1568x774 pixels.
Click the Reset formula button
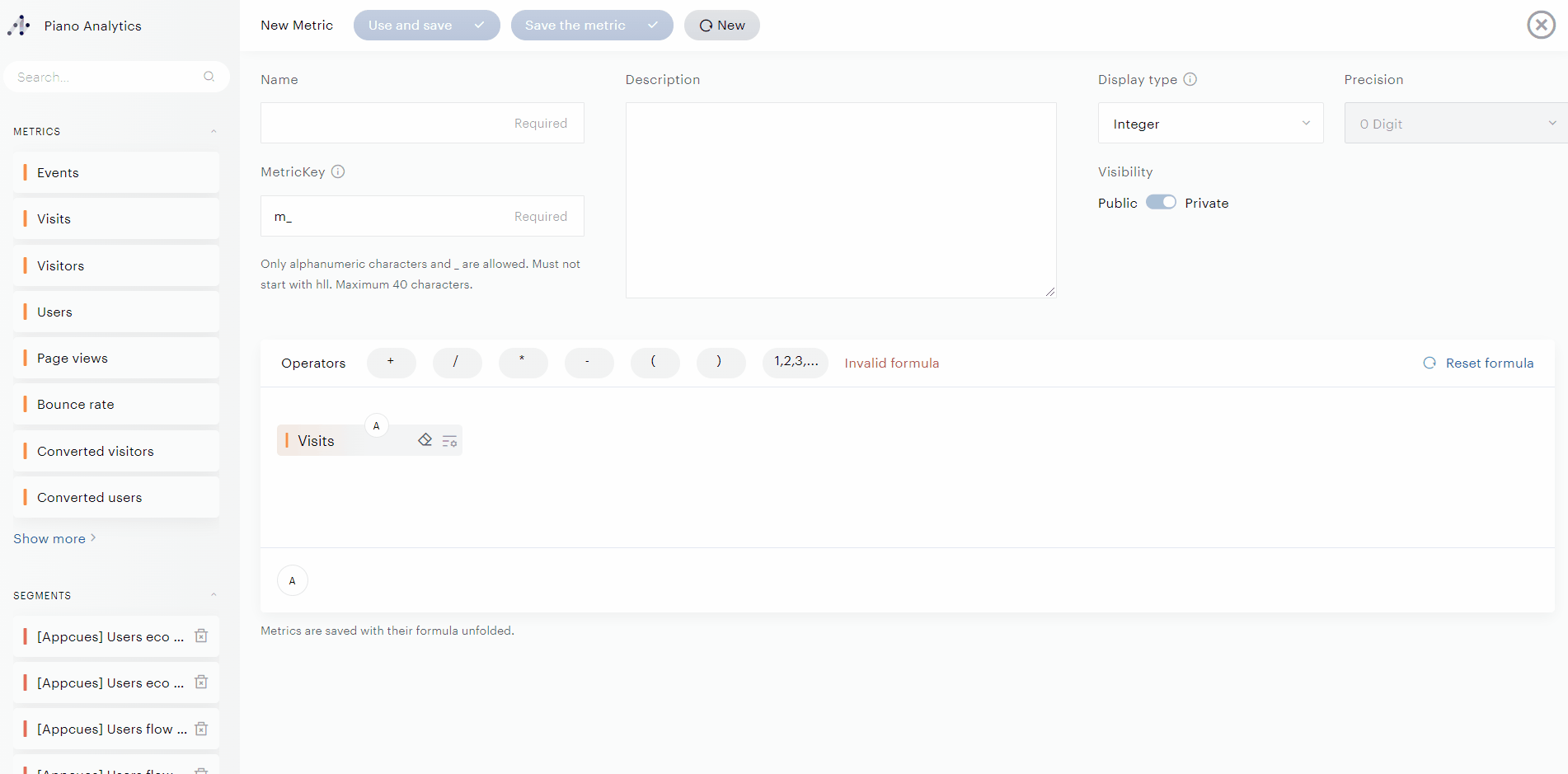1478,363
